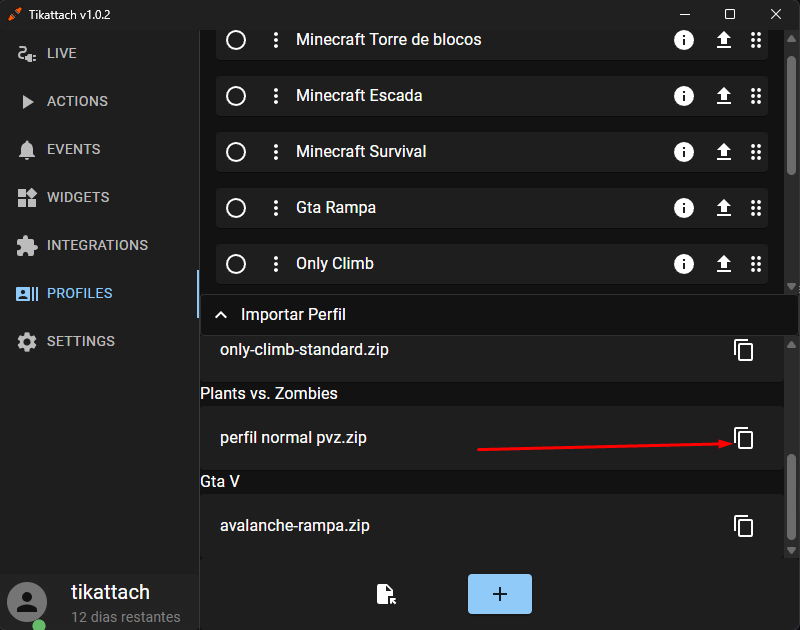
Task: Click the profile list scrollbar thumb
Action: pyautogui.click(x=791, y=116)
